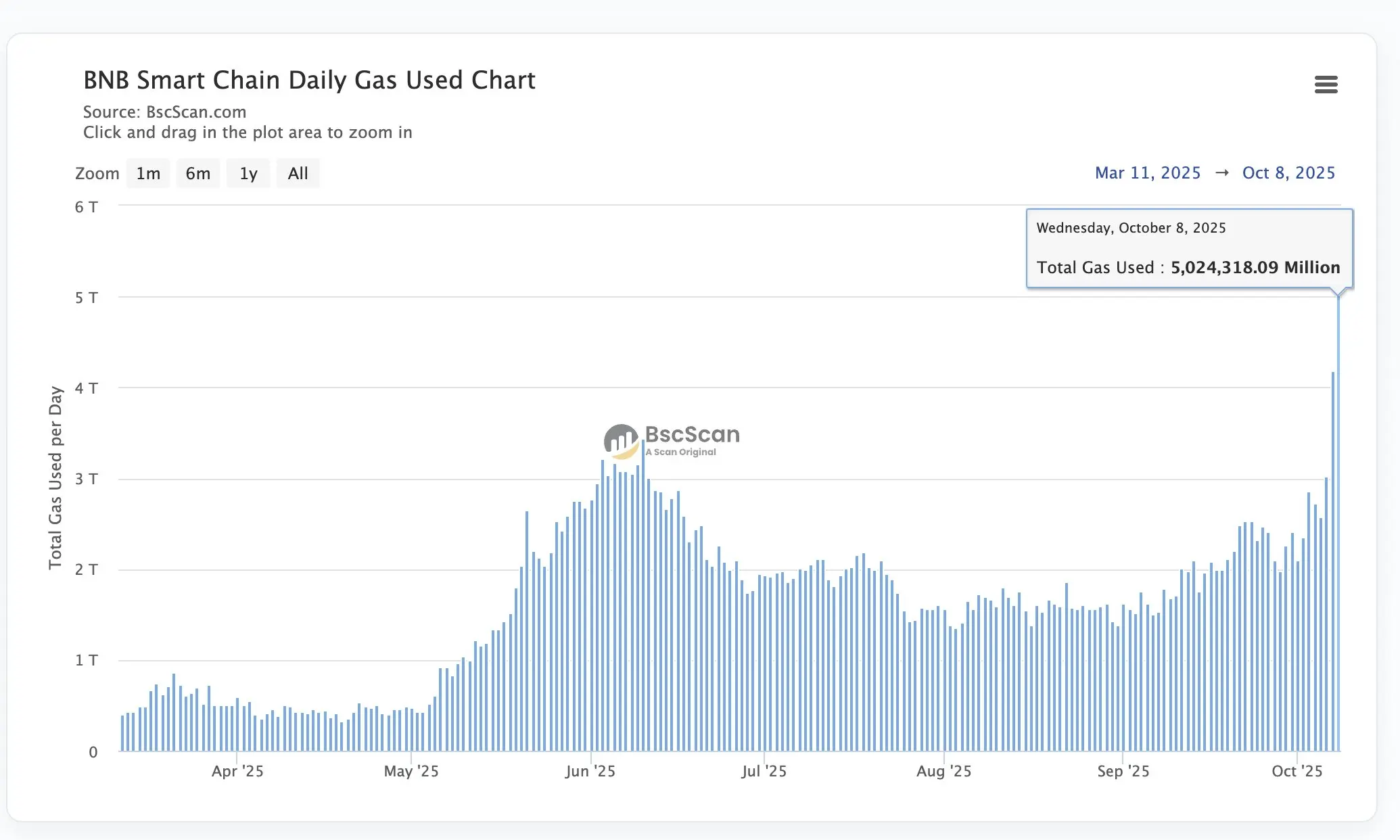Screen dimensions: 1400x840
Task: Click the Oct 8, 2025 end date
Action: 1288,173
